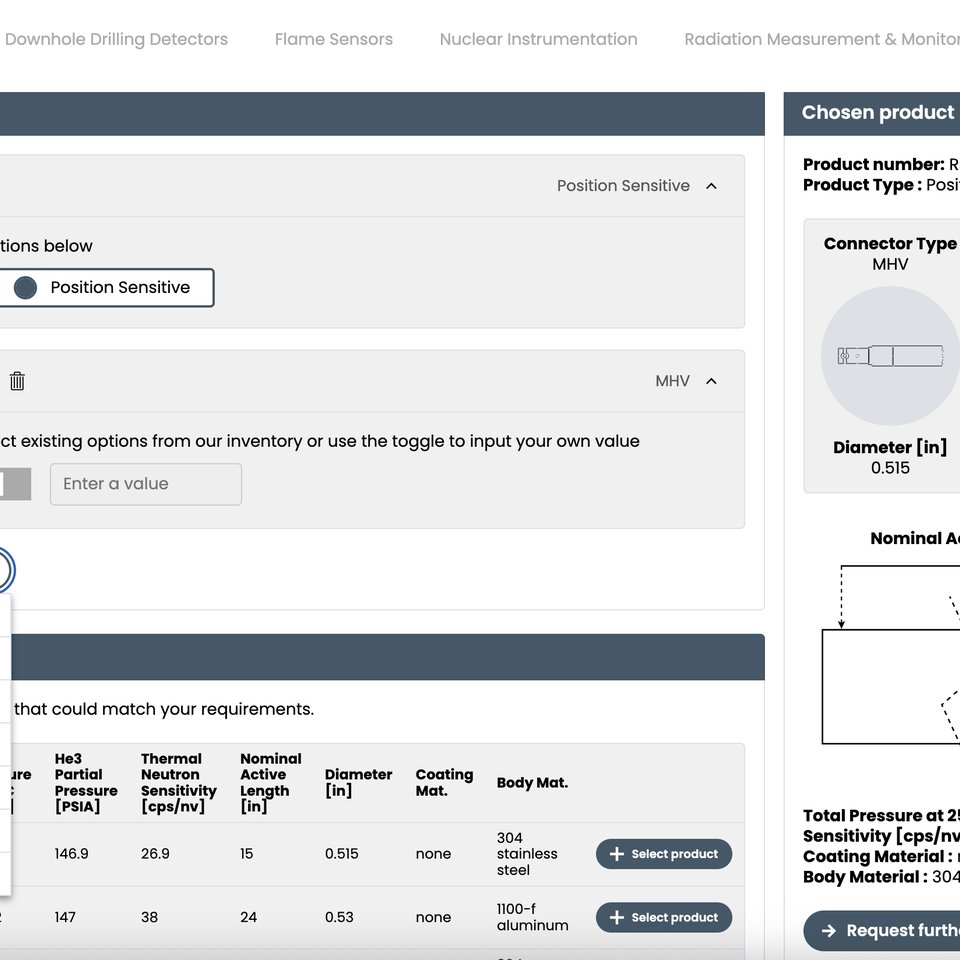Viewport: 960px width, 960px height.
Task: Open Radiation Measurement & Monitoring menu
Action: (821, 39)
